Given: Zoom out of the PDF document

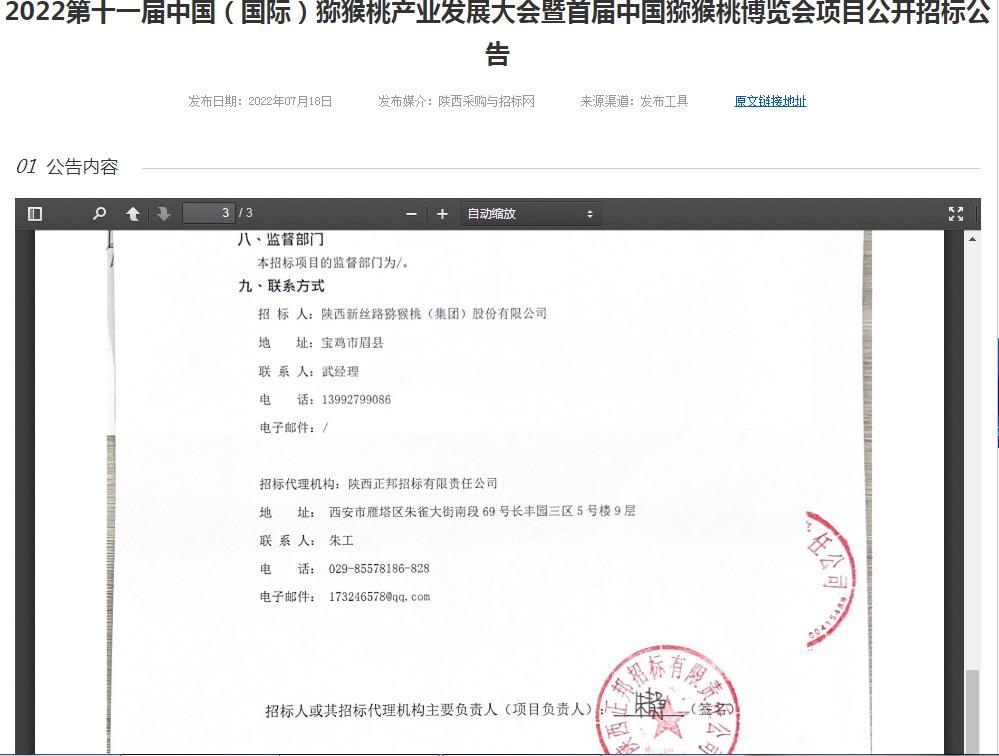Looking at the screenshot, I should pyautogui.click(x=412, y=214).
